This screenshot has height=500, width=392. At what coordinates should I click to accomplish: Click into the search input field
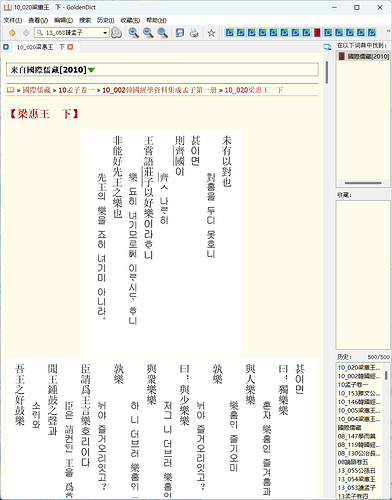[72, 33]
